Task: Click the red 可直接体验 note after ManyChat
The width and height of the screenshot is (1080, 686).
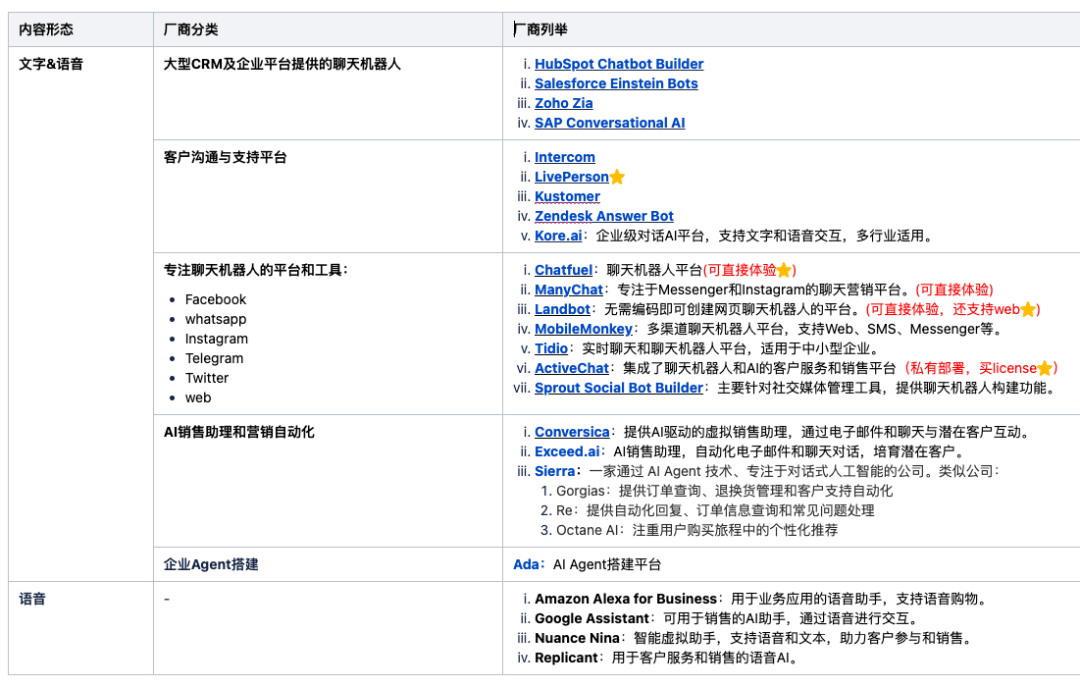Action: tap(954, 290)
